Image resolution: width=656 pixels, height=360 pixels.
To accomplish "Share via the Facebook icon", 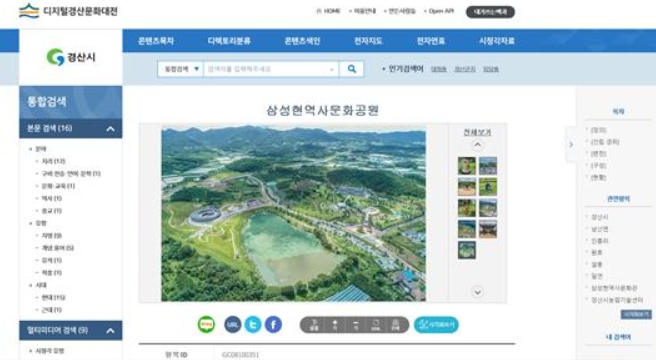I will (273, 324).
